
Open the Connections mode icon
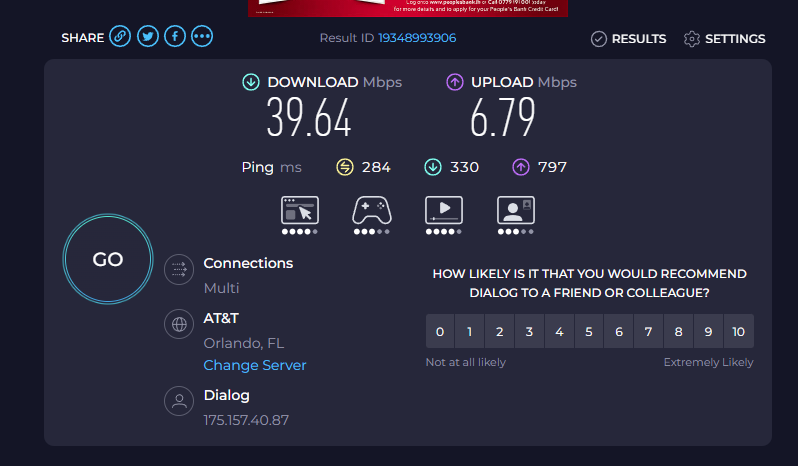179,269
